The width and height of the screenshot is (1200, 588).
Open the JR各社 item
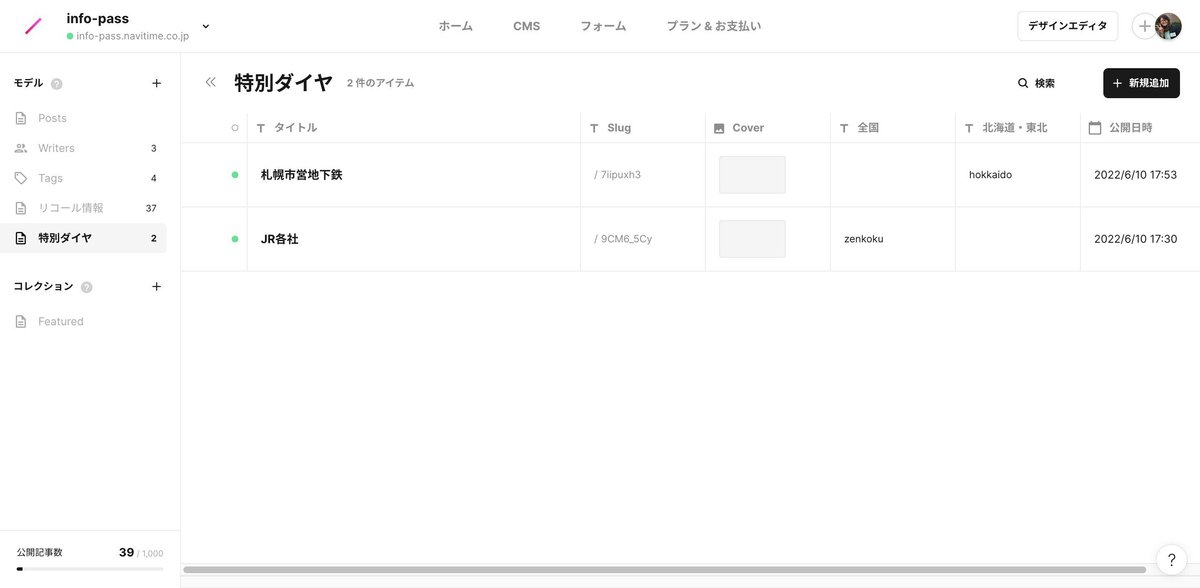pyautogui.click(x=280, y=239)
